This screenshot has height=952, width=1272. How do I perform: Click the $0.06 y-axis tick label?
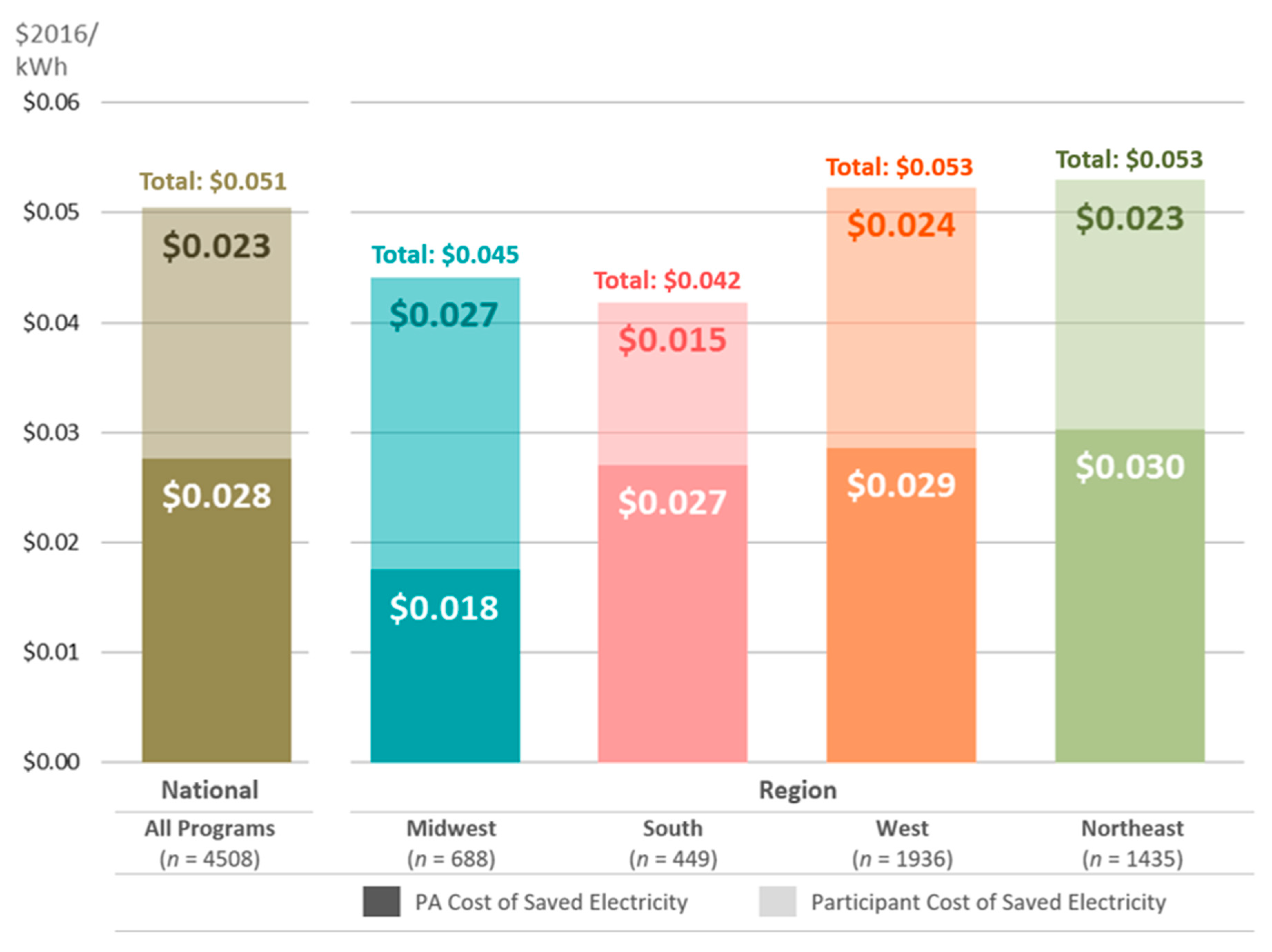[x=51, y=102]
